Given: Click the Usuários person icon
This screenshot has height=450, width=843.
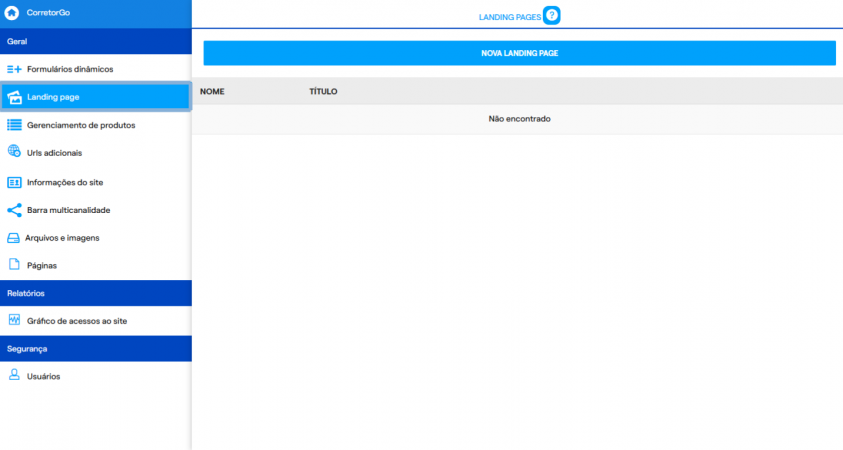Looking at the screenshot, I should (x=14, y=375).
